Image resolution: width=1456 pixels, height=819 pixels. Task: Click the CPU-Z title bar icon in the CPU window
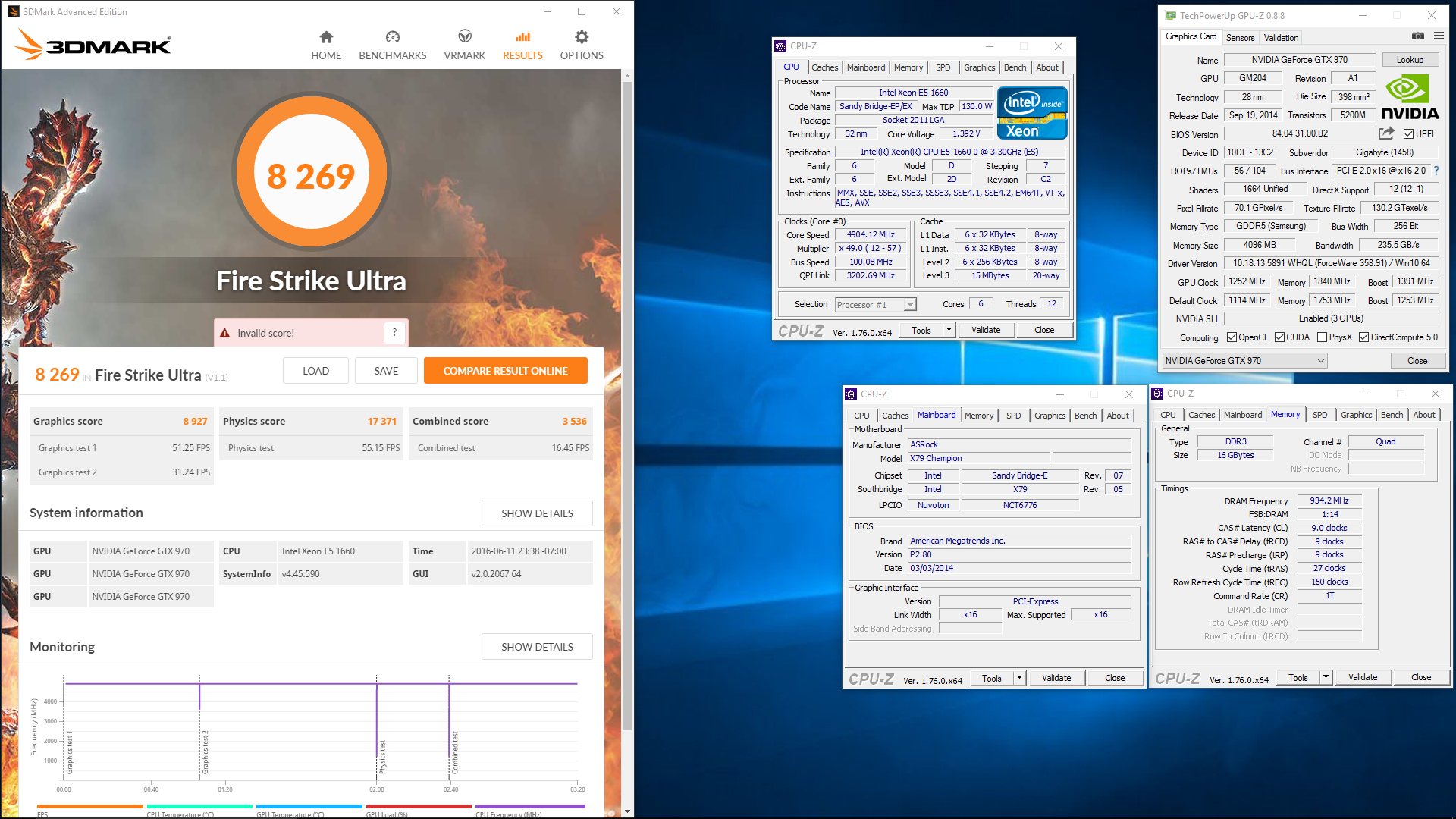(780, 46)
